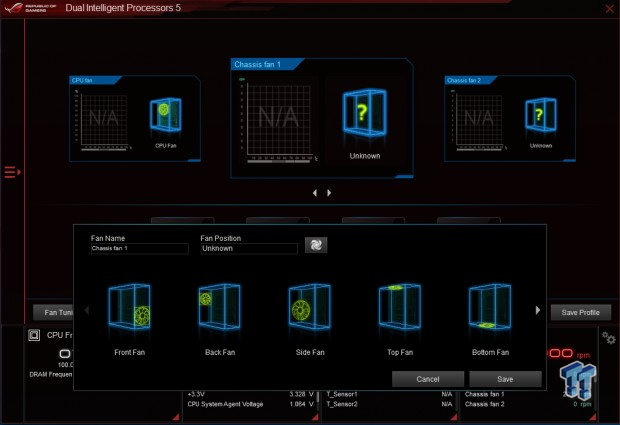Go to previous fan card
Image resolution: width=620 pixels, height=425 pixels.
[315, 193]
